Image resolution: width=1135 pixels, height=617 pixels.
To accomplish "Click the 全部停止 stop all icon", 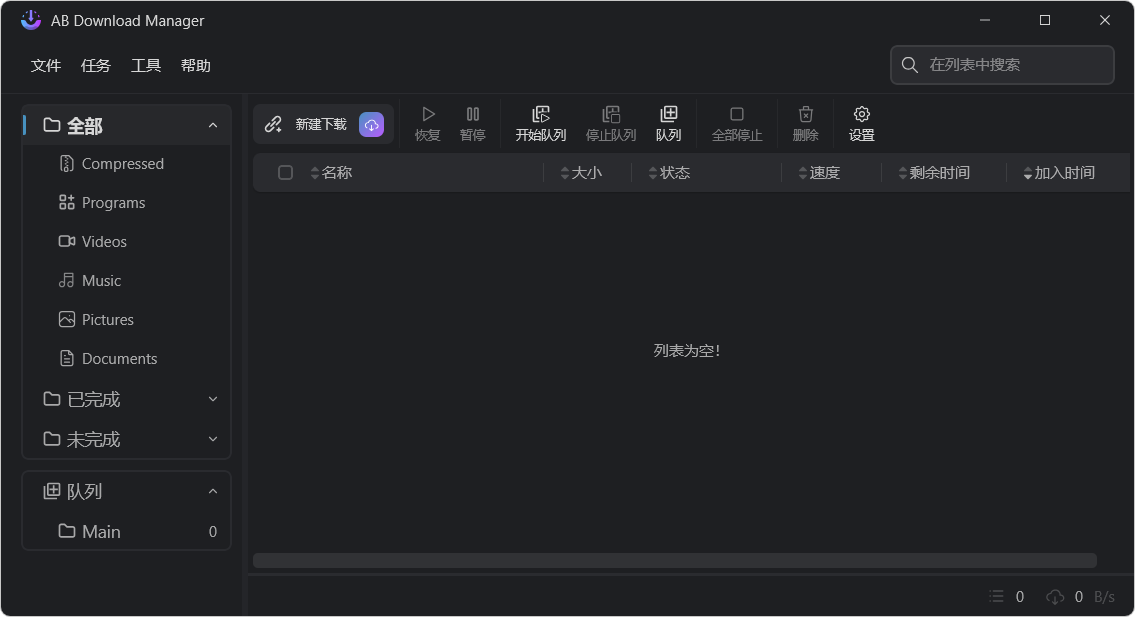I will click(737, 114).
